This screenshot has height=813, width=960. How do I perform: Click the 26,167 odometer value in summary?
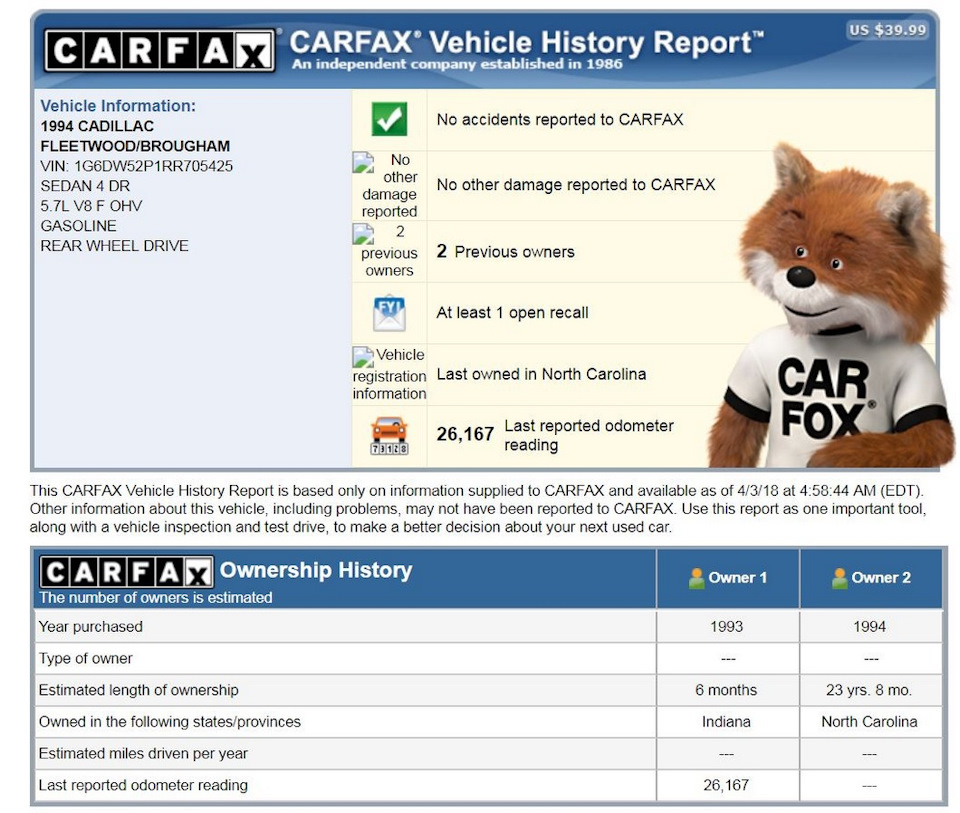pos(465,434)
